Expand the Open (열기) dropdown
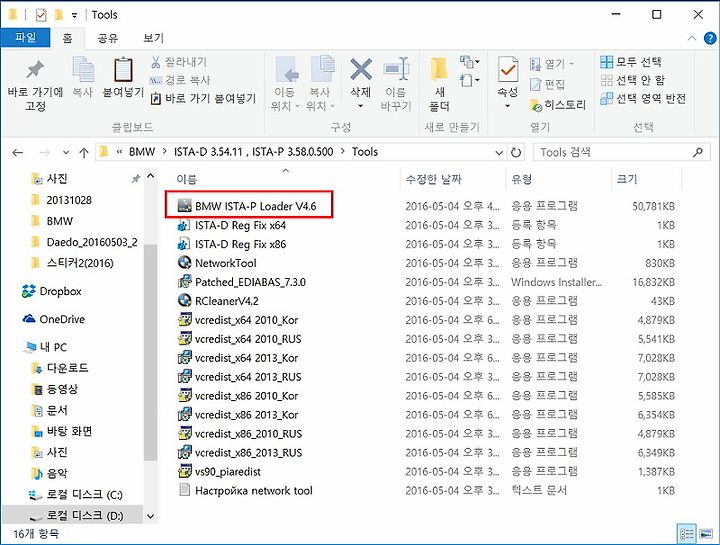 pos(572,64)
